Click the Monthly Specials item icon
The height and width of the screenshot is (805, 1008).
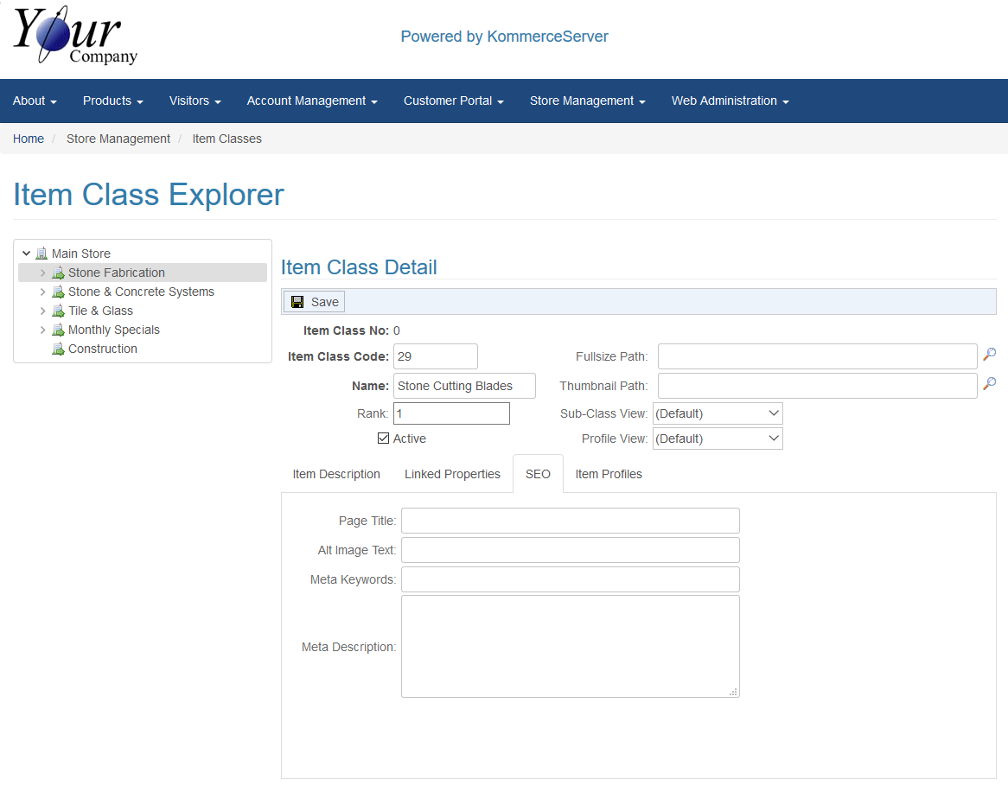58,330
